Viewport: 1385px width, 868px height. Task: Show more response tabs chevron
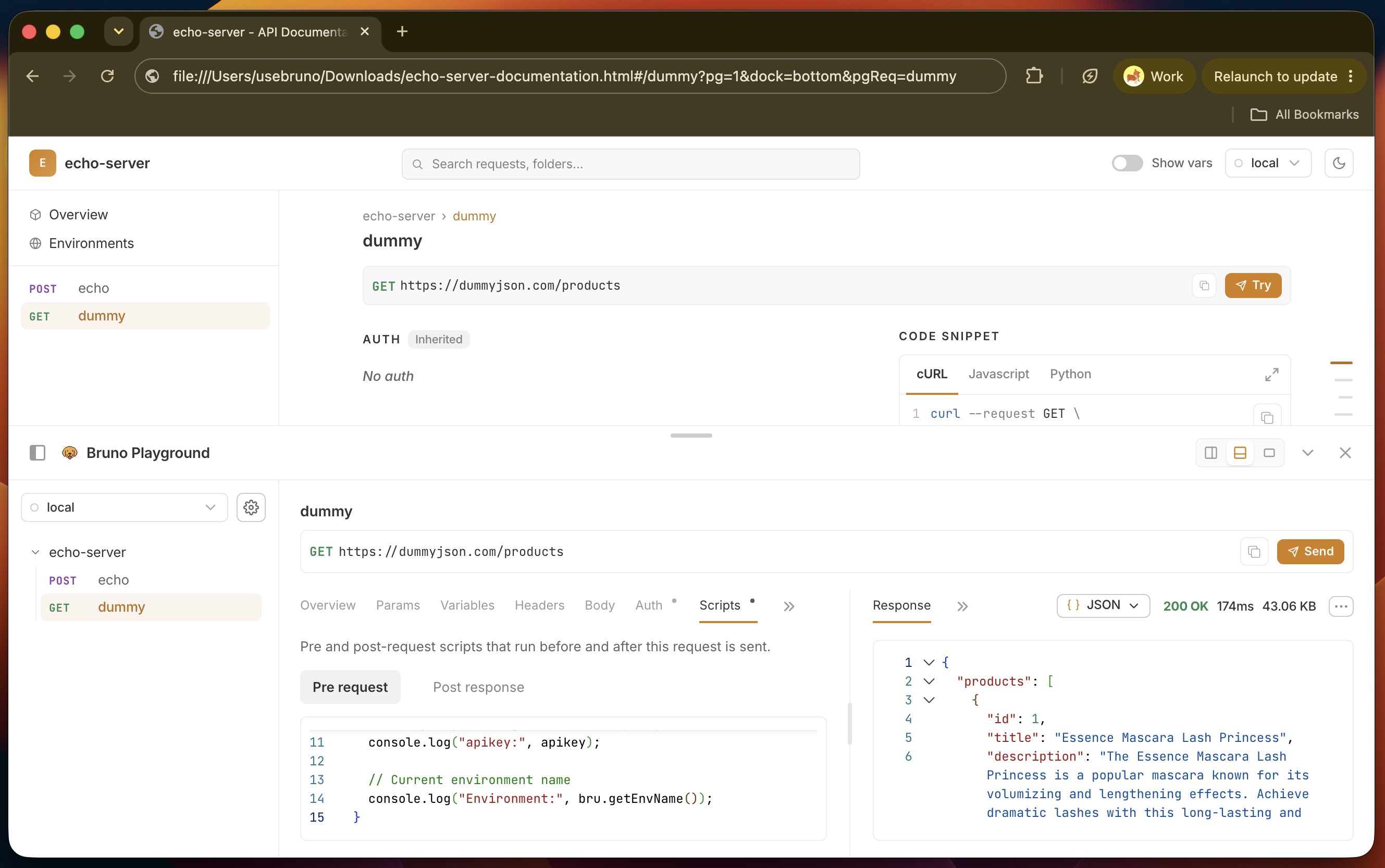coord(962,606)
